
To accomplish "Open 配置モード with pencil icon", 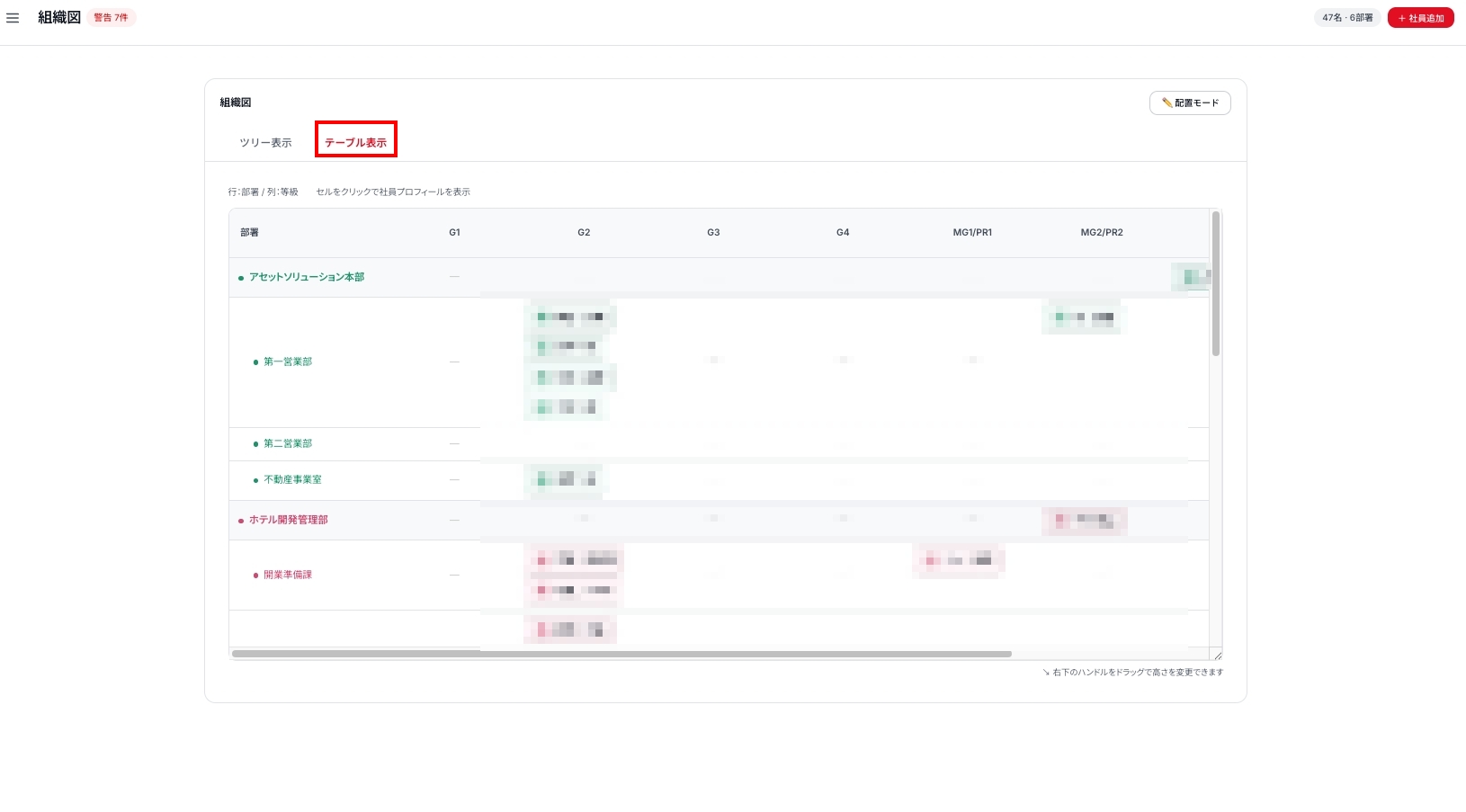I will [1190, 103].
